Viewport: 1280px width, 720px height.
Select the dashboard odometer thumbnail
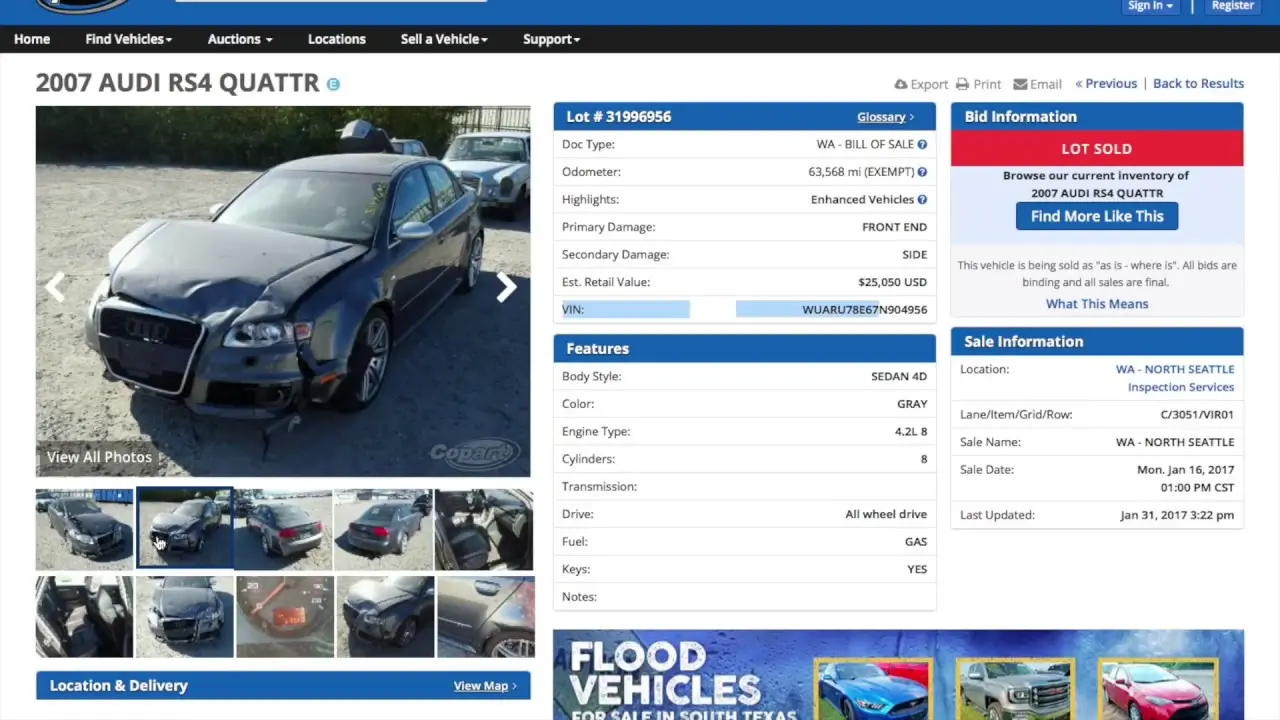(x=285, y=617)
